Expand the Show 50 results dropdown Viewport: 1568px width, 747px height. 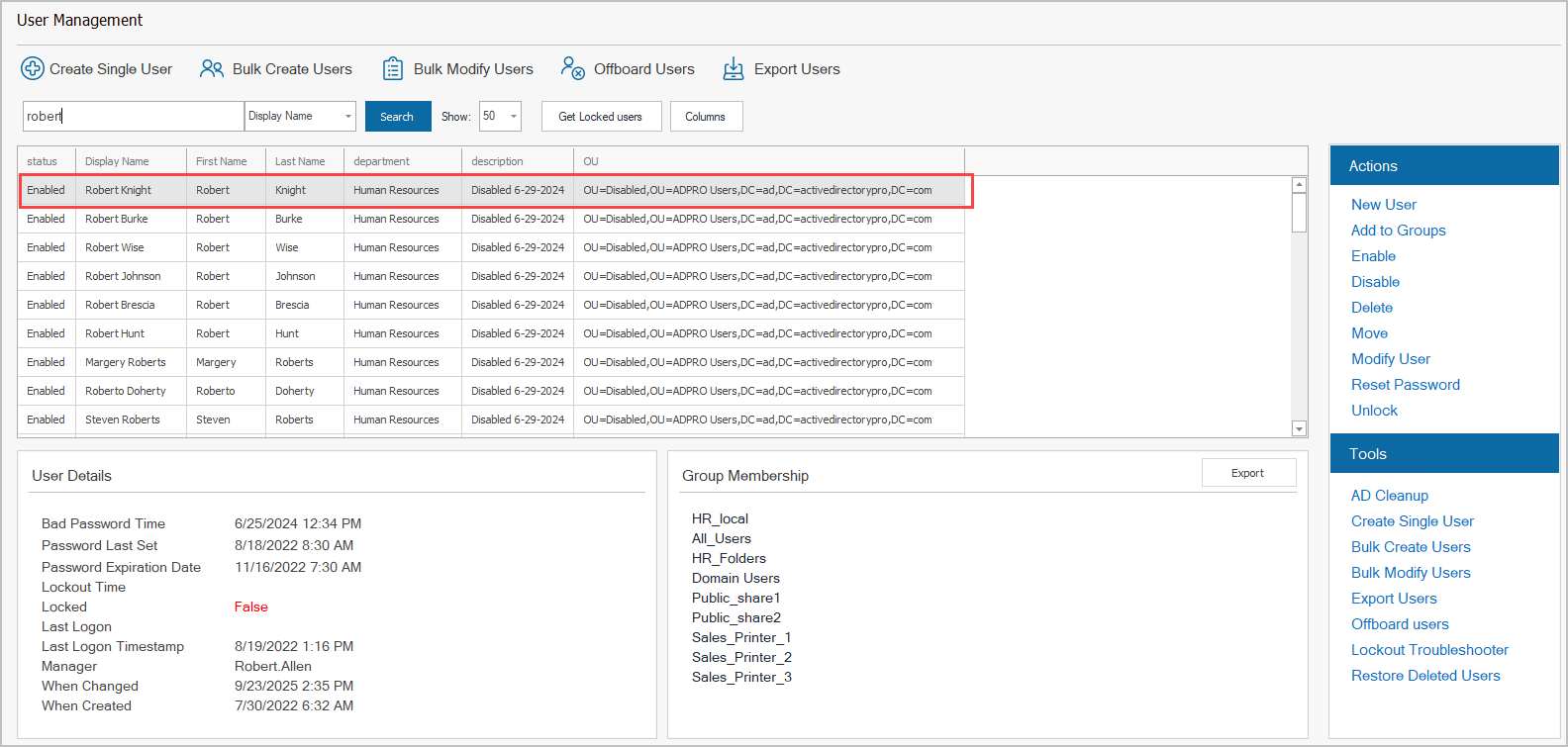click(x=513, y=117)
